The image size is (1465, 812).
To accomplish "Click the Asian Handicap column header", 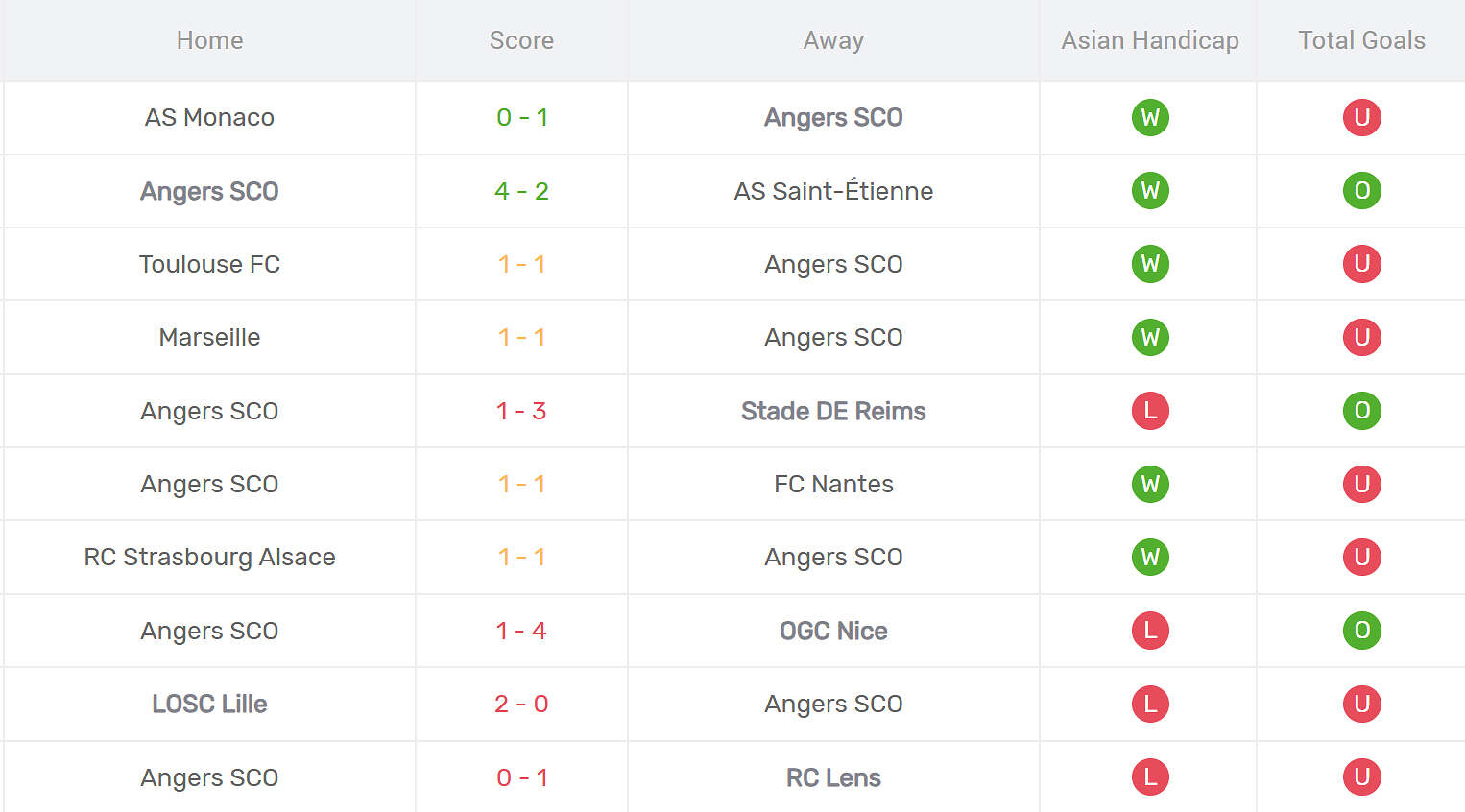I will pos(1149,40).
